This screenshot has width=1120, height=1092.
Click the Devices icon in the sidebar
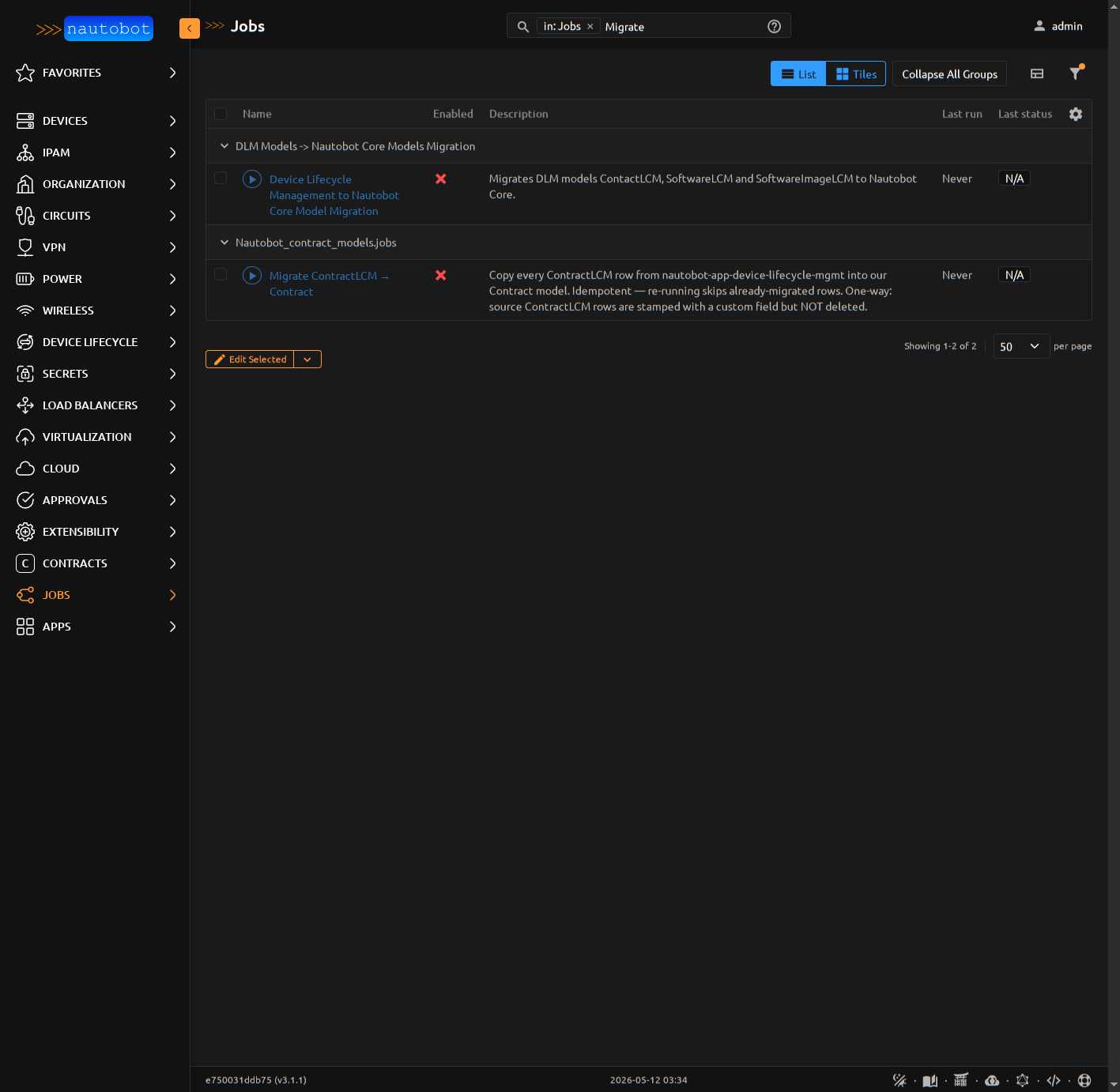(25, 121)
